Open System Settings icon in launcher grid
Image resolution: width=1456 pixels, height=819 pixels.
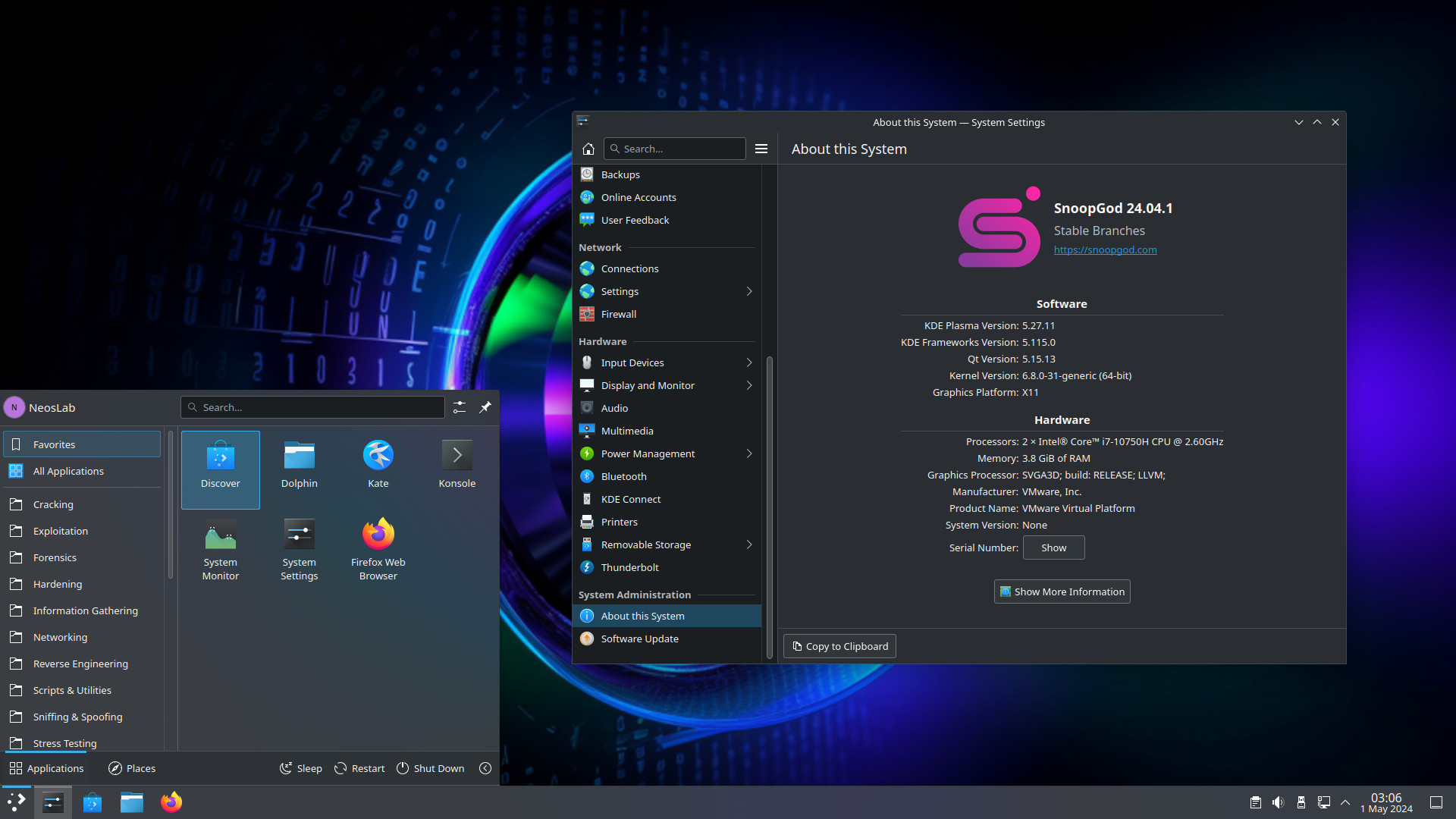point(300,549)
